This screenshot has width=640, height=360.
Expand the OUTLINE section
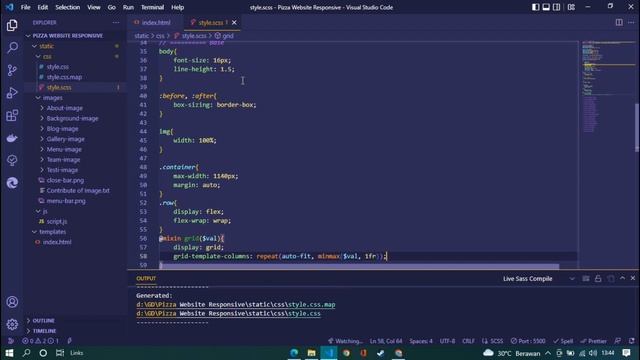pos(41,321)
